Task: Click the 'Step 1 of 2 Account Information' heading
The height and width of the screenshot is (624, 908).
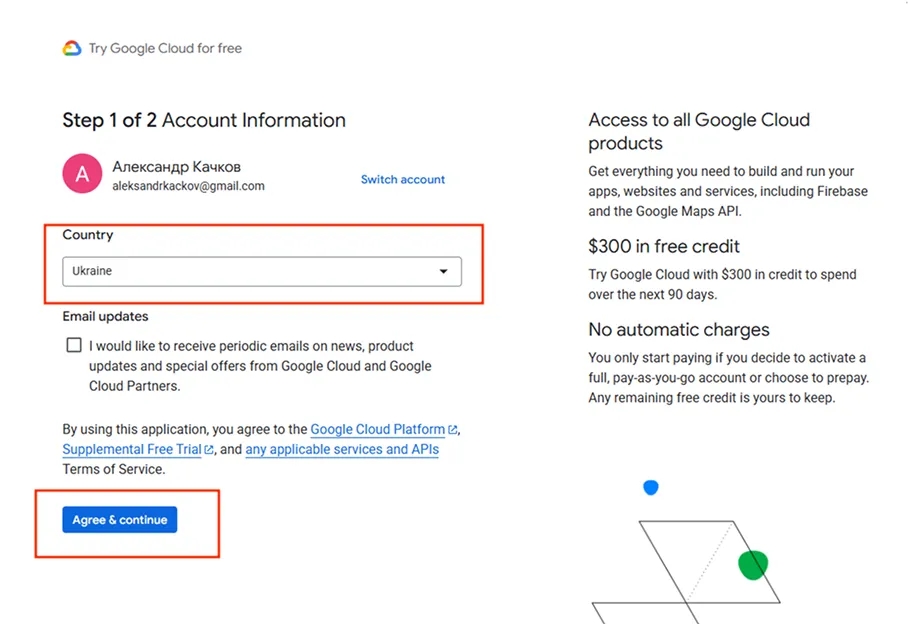Action: (204, 120)
